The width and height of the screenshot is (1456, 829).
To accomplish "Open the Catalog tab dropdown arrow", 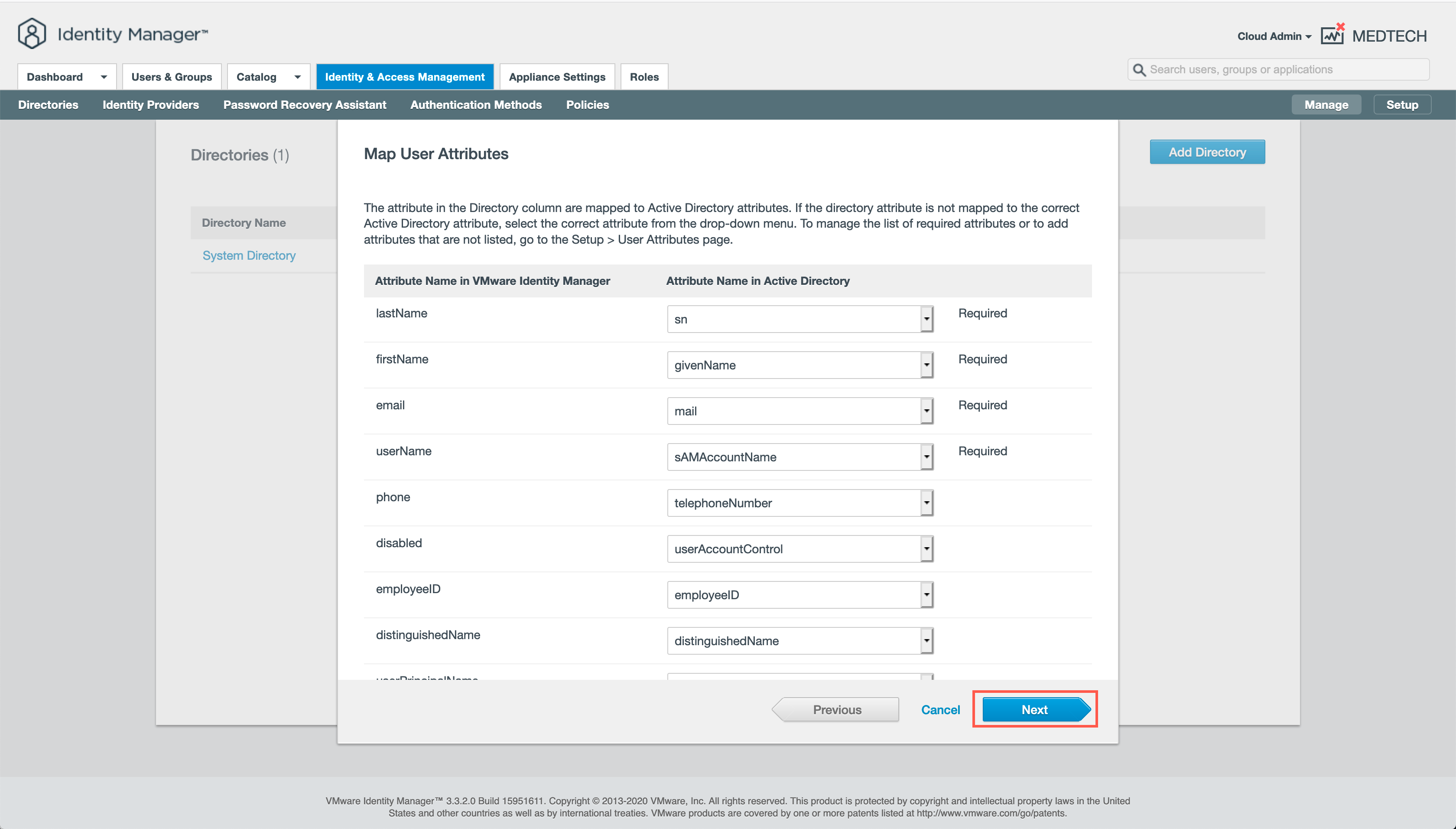I will (x=297, y=77).
